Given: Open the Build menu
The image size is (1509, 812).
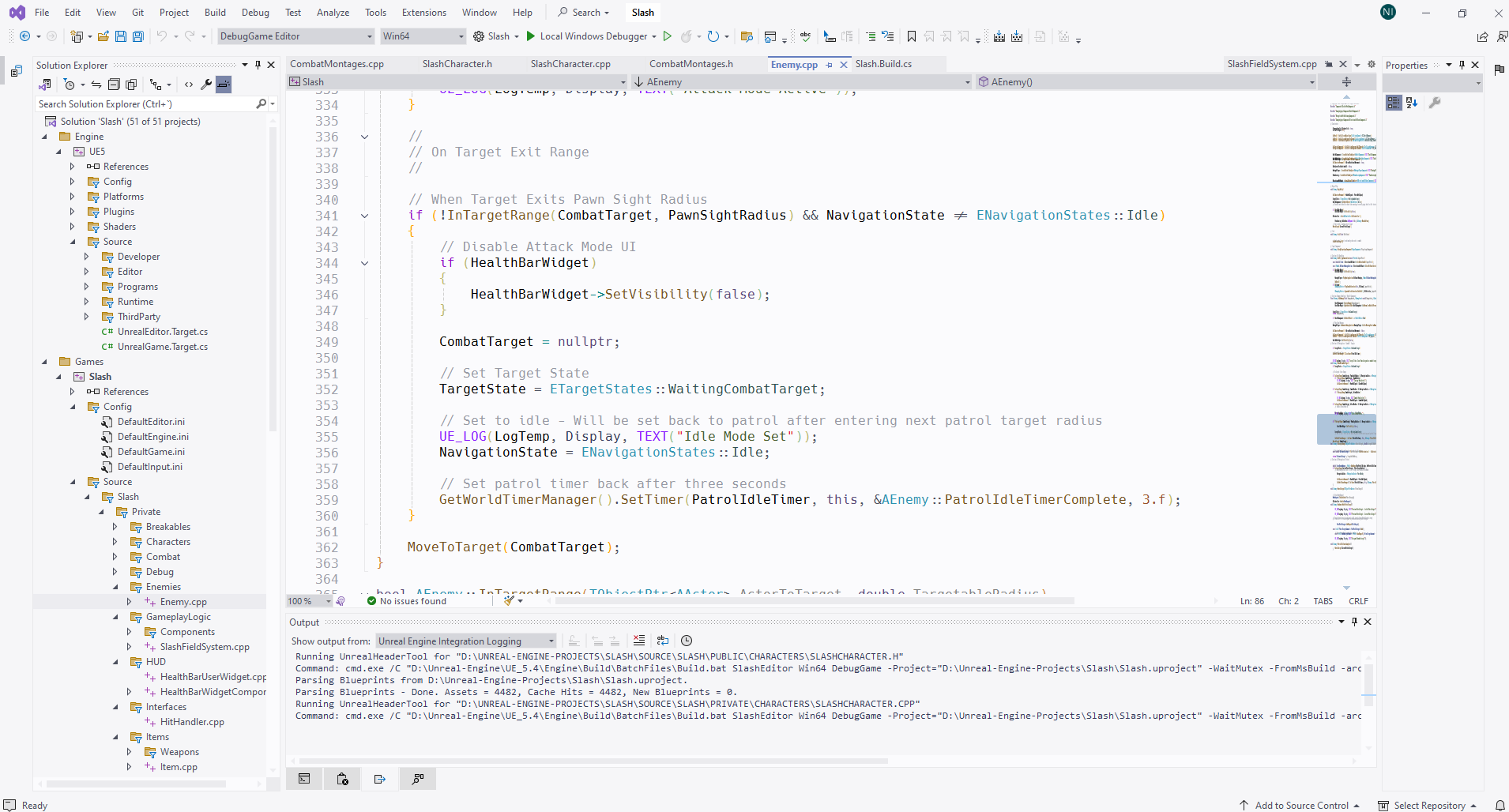Looking at the screenshot, I should point(215,13).
